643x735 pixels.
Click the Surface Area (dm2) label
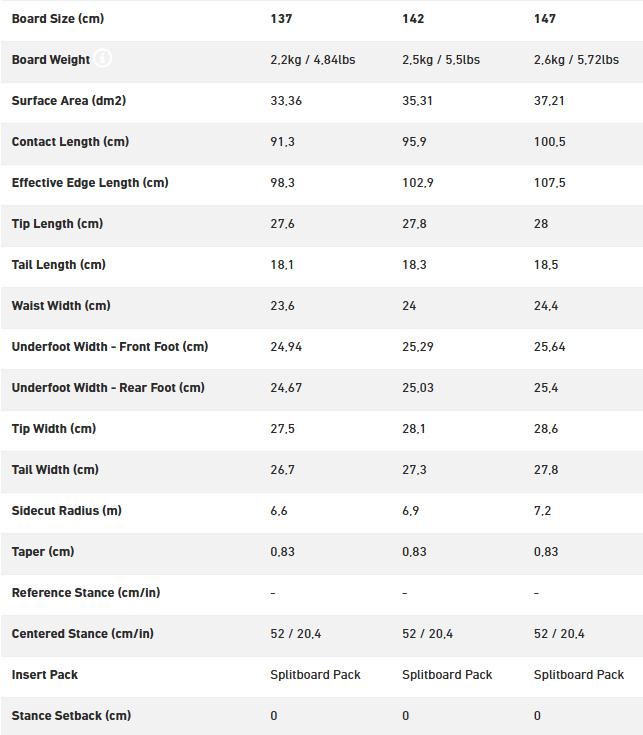pos(69,101)
